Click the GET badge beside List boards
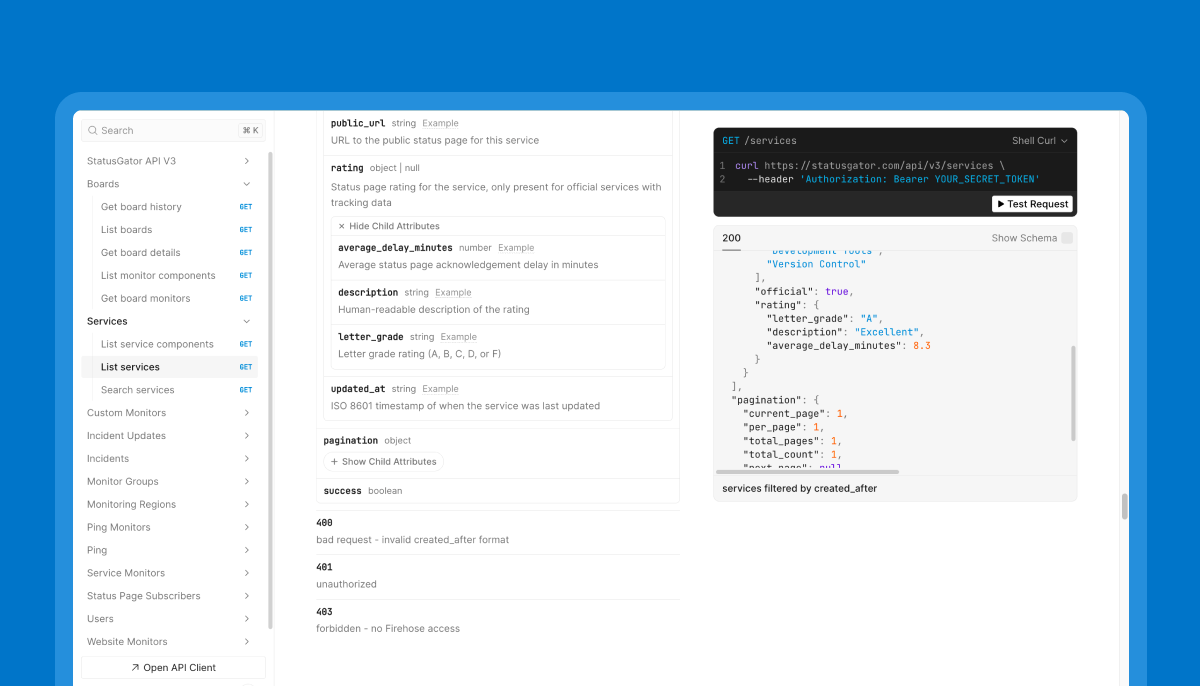This screenshot has height=686, width=1200. click(x=245, y=230)
